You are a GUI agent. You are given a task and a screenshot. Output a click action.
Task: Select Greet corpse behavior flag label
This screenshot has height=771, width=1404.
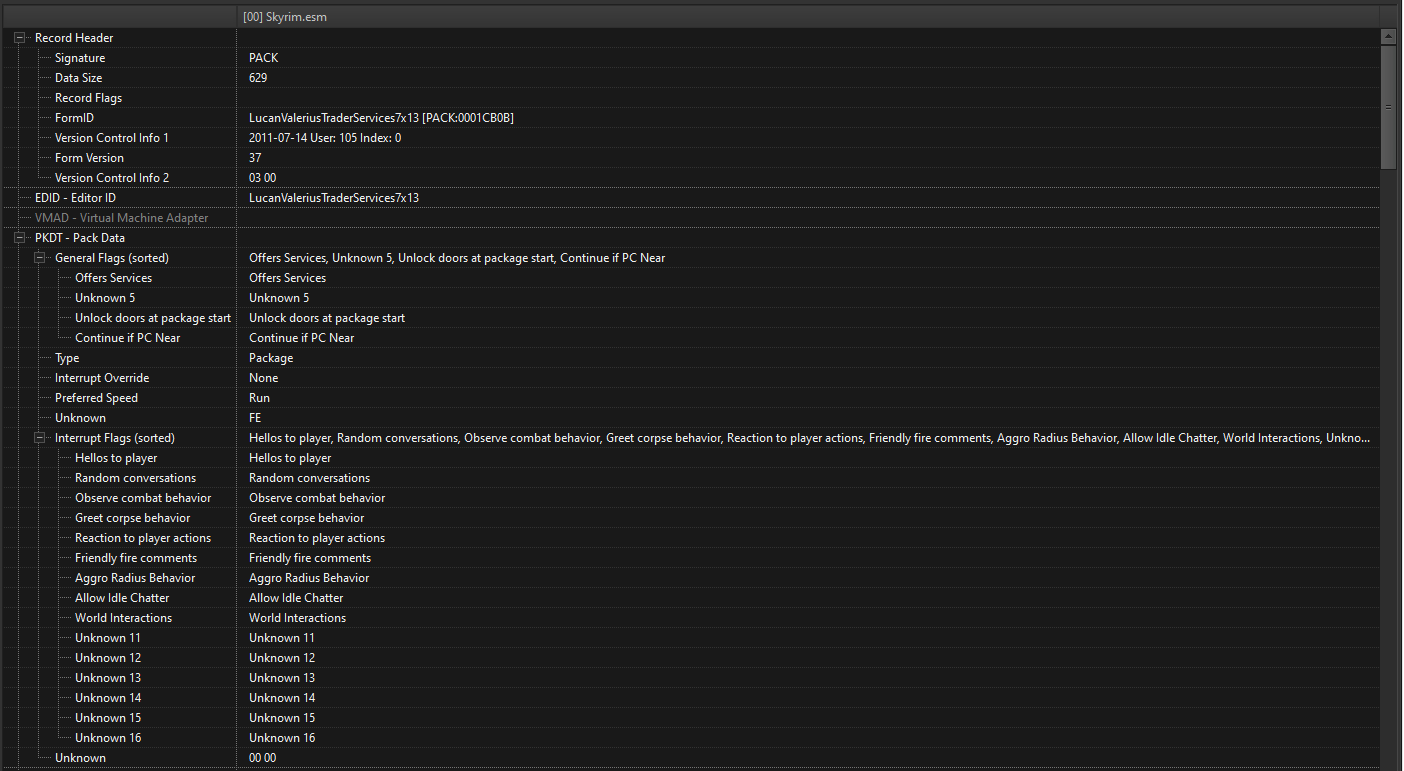(133, 518)
